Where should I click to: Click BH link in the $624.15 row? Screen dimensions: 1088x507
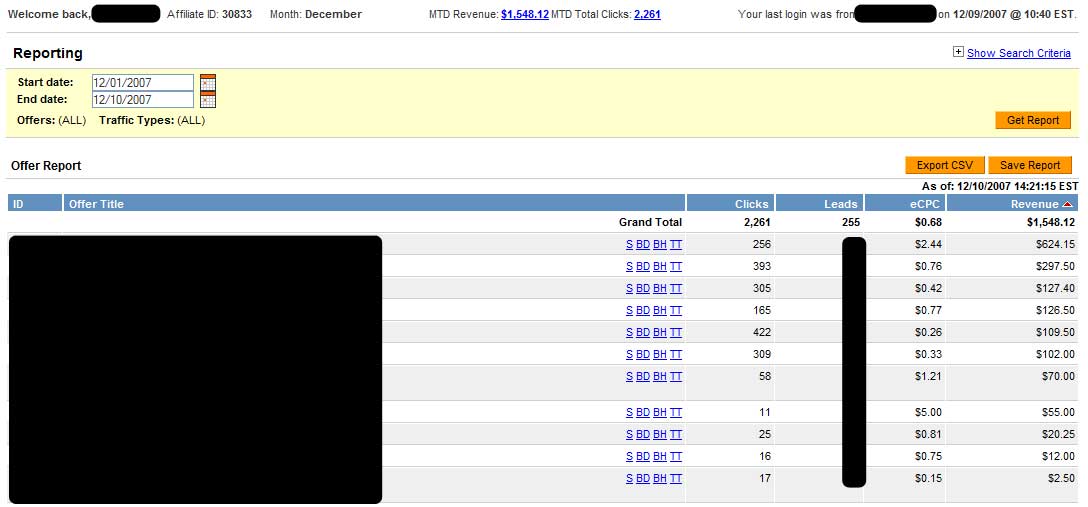659,244
